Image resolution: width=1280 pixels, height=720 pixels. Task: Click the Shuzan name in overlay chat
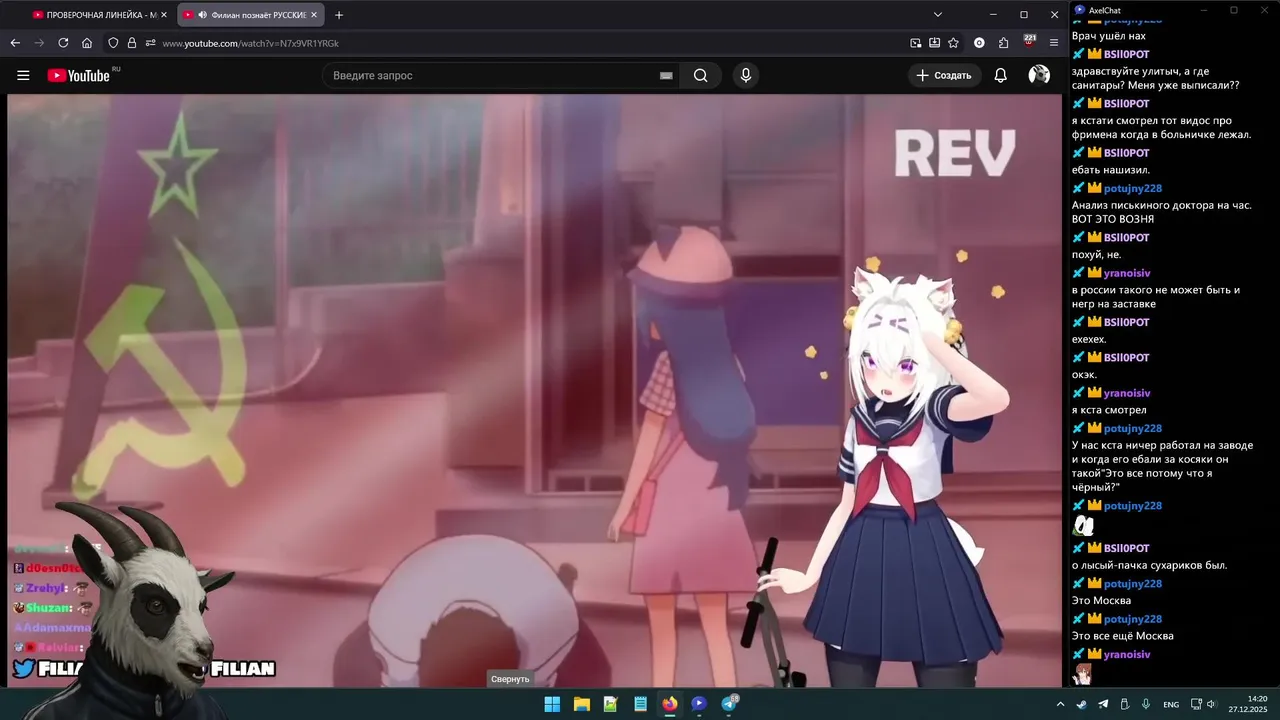(x=49, y=608)
